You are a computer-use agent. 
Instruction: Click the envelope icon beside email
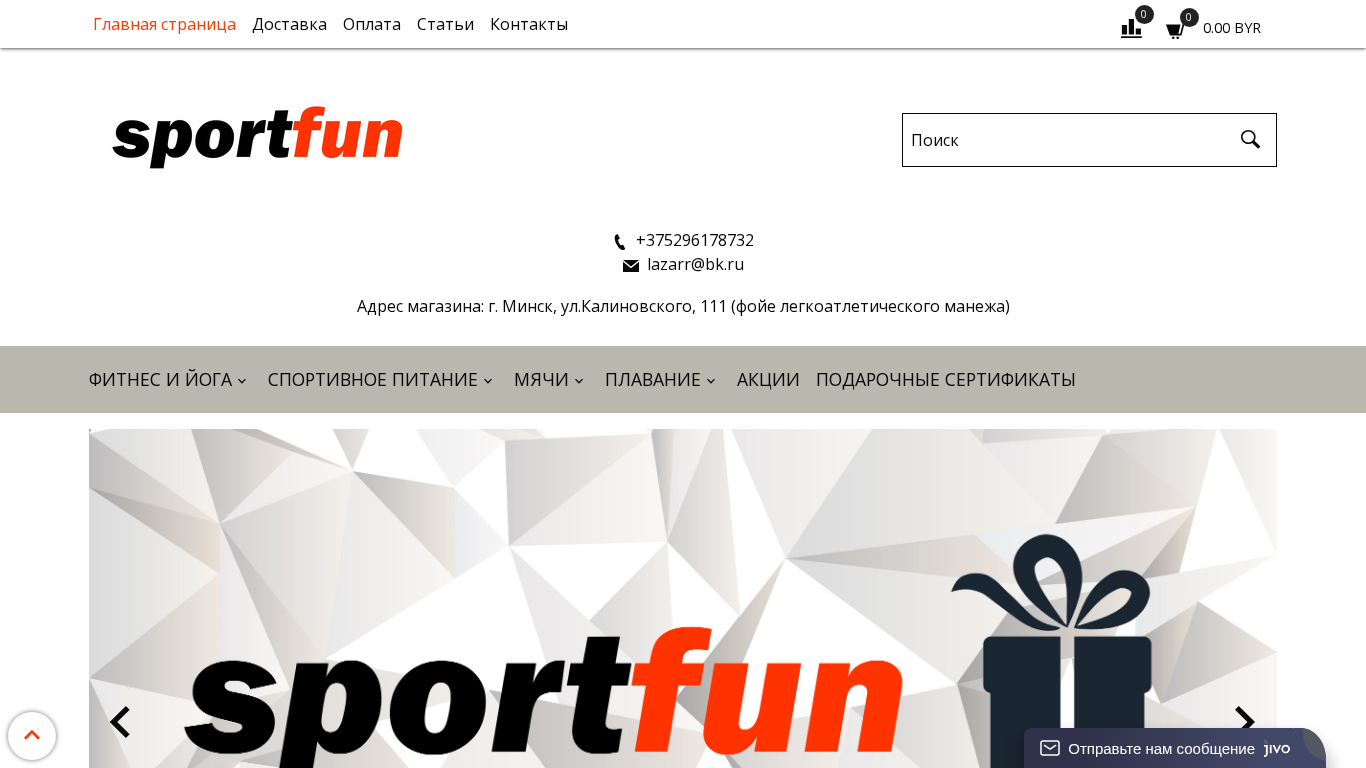631,265
